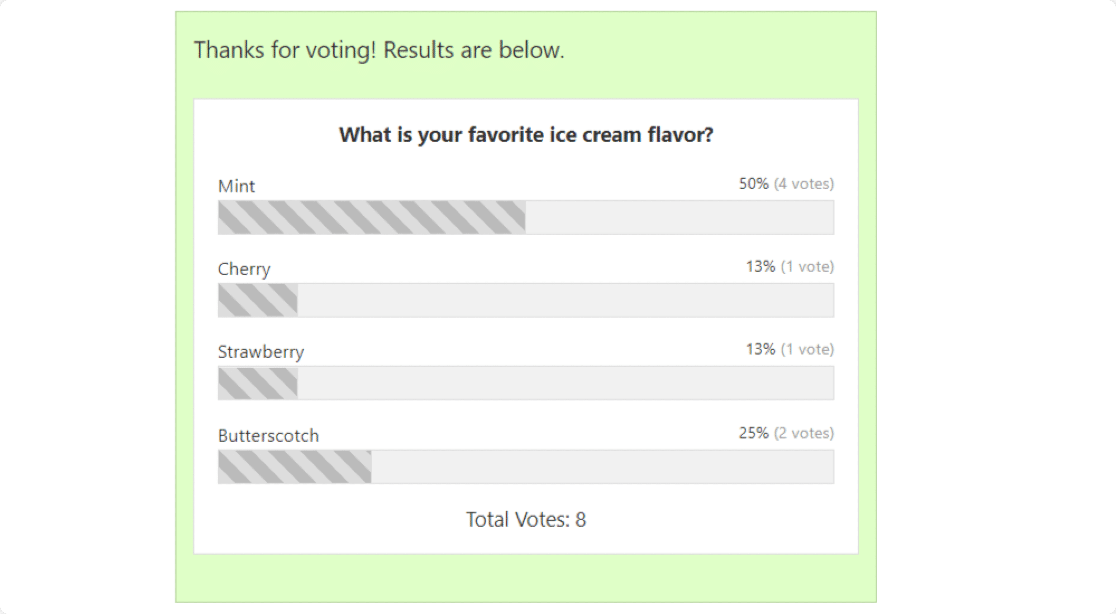This screenshot has width=1116, height=614.
Task: Click the striped filled portion of Strawberry's bar
Action: tap(257, 383)
